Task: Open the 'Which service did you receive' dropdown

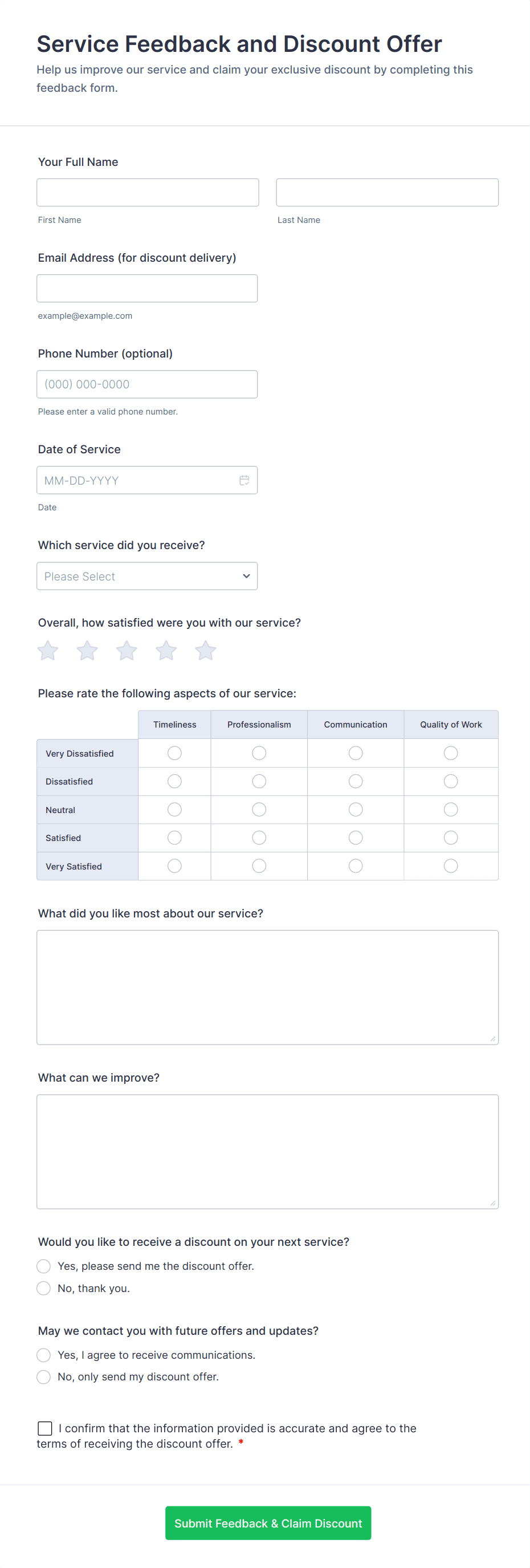Action: 146,576
